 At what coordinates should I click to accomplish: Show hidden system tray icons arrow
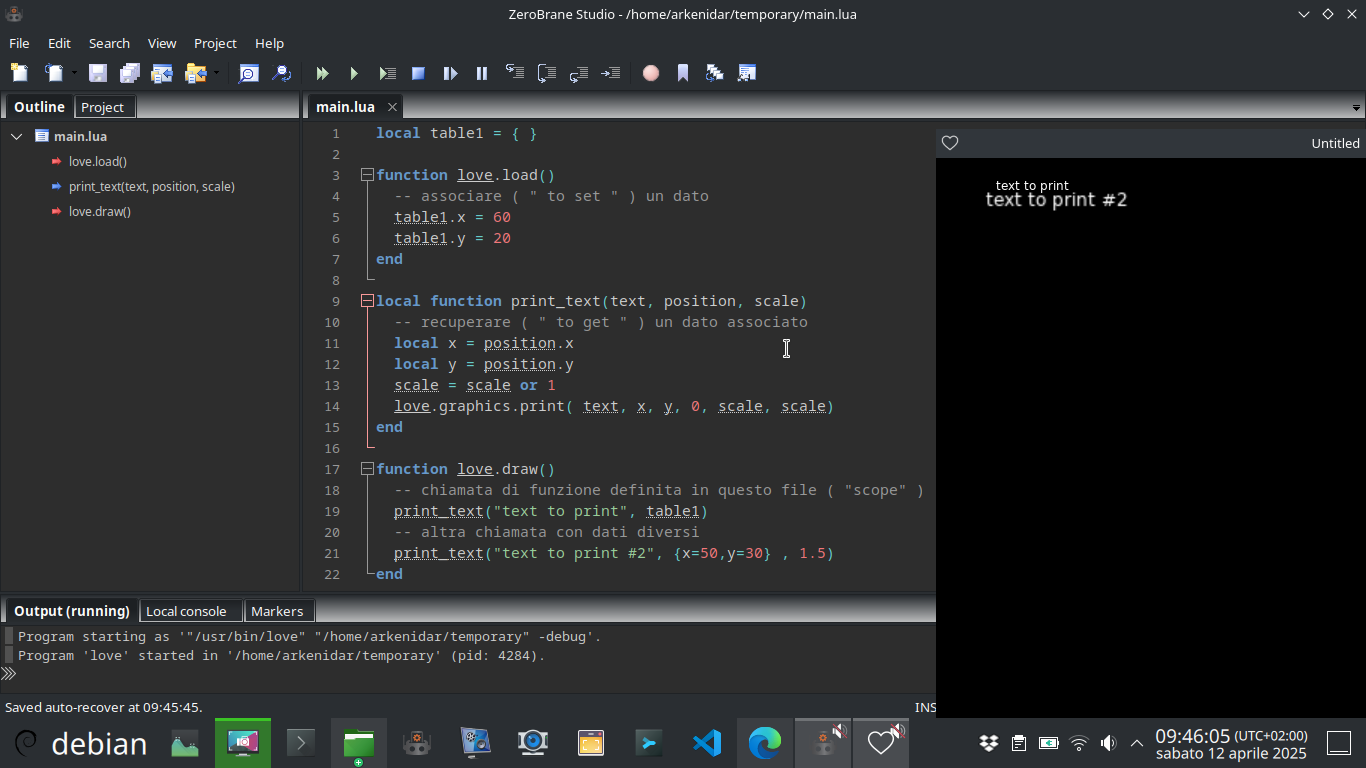(x=1137, y=743)
